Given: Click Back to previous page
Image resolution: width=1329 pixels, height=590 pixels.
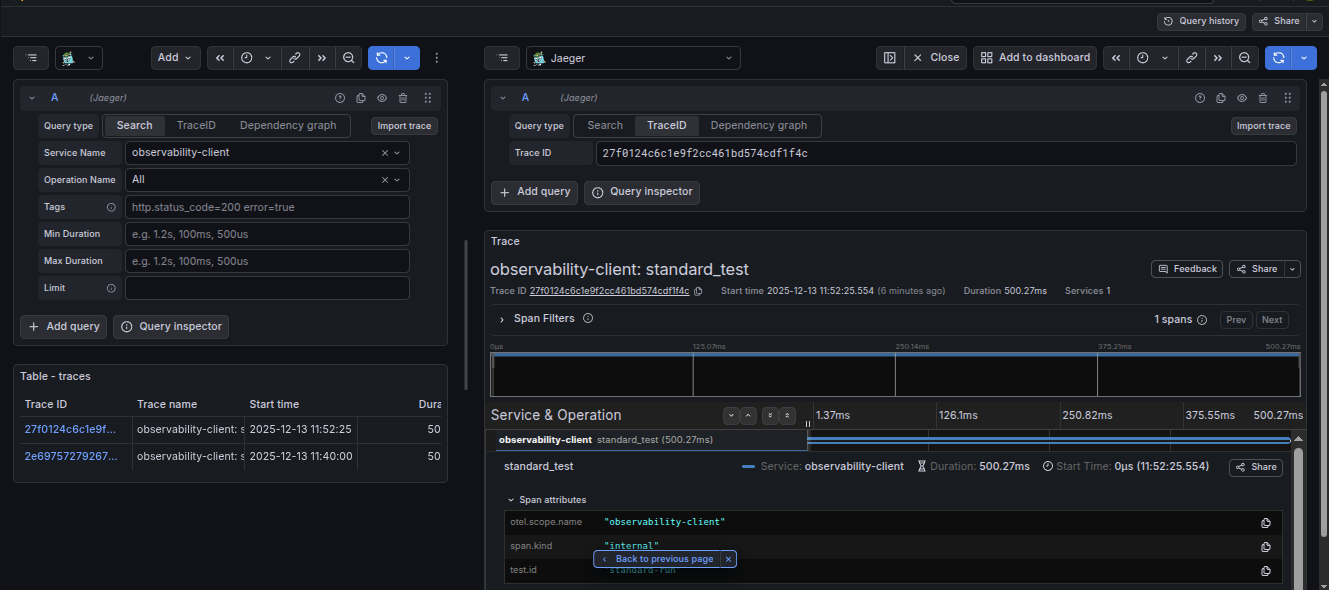Looking at the screenshot, I should click(x=657, y=559).
